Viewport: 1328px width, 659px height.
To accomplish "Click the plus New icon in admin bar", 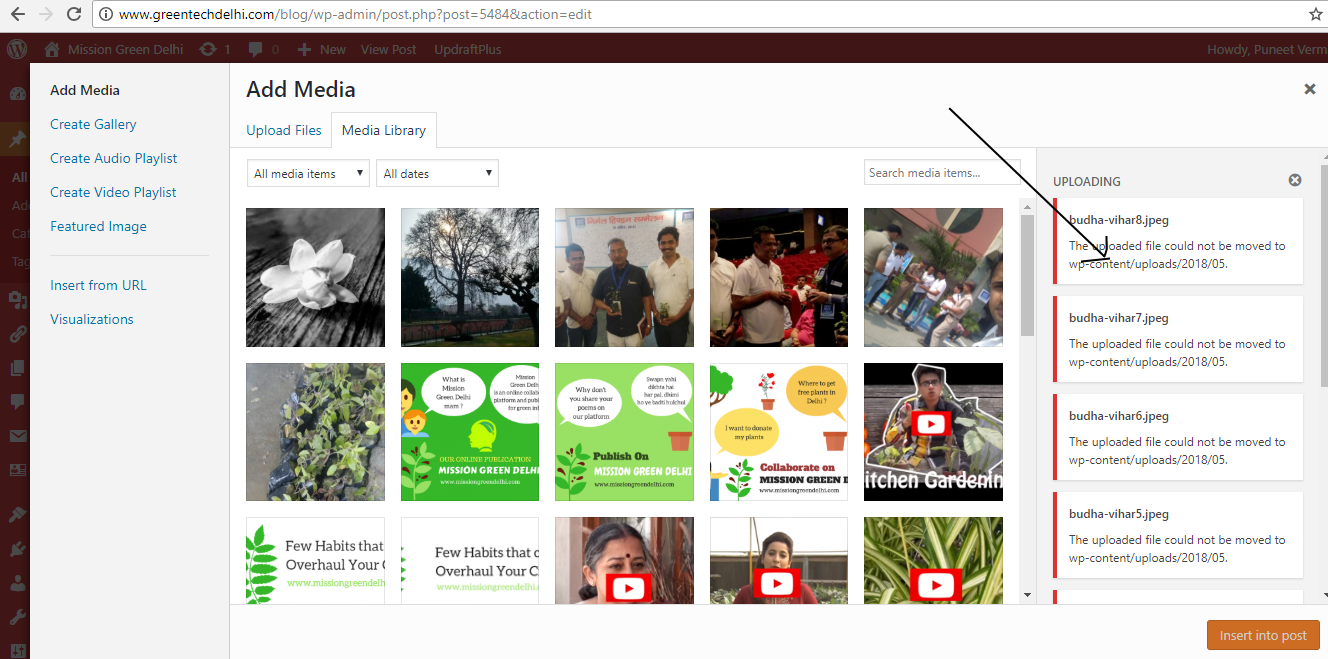I will [x=305, y=49].
